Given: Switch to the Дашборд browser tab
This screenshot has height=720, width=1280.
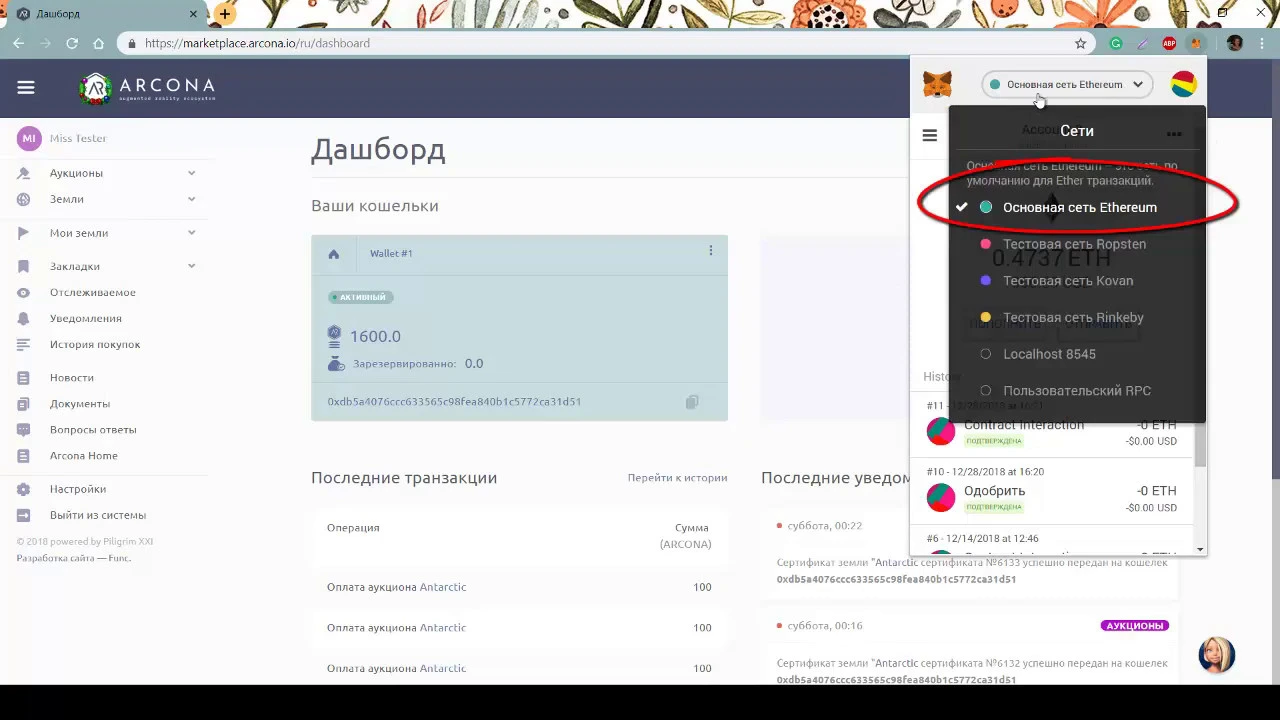Looking at the screenshot, I should pos(103,14).
